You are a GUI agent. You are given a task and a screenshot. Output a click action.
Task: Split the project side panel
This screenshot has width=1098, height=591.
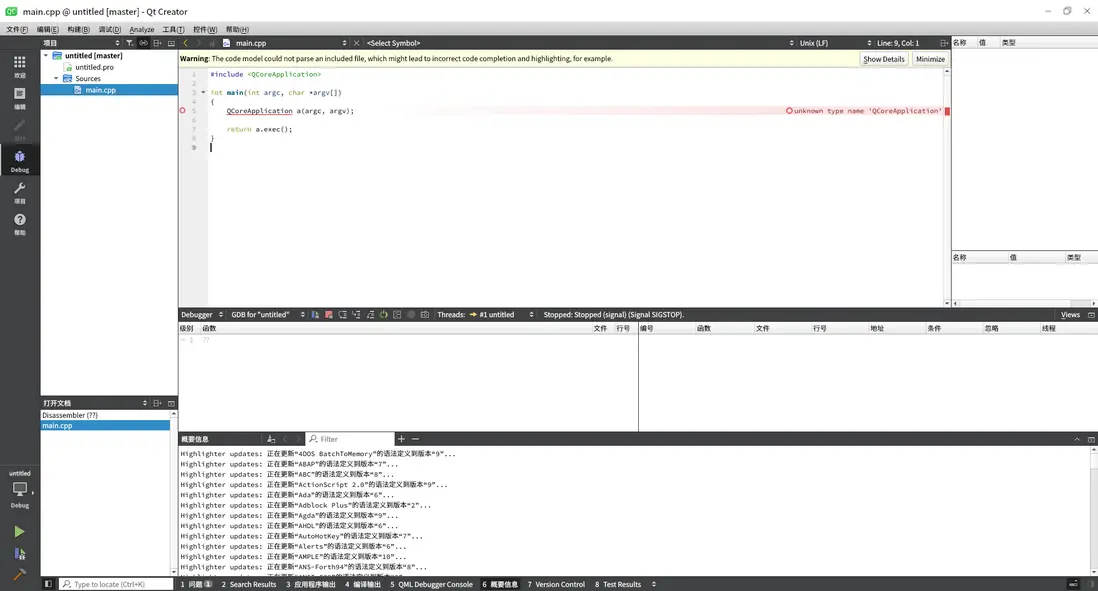coord(158,43)
